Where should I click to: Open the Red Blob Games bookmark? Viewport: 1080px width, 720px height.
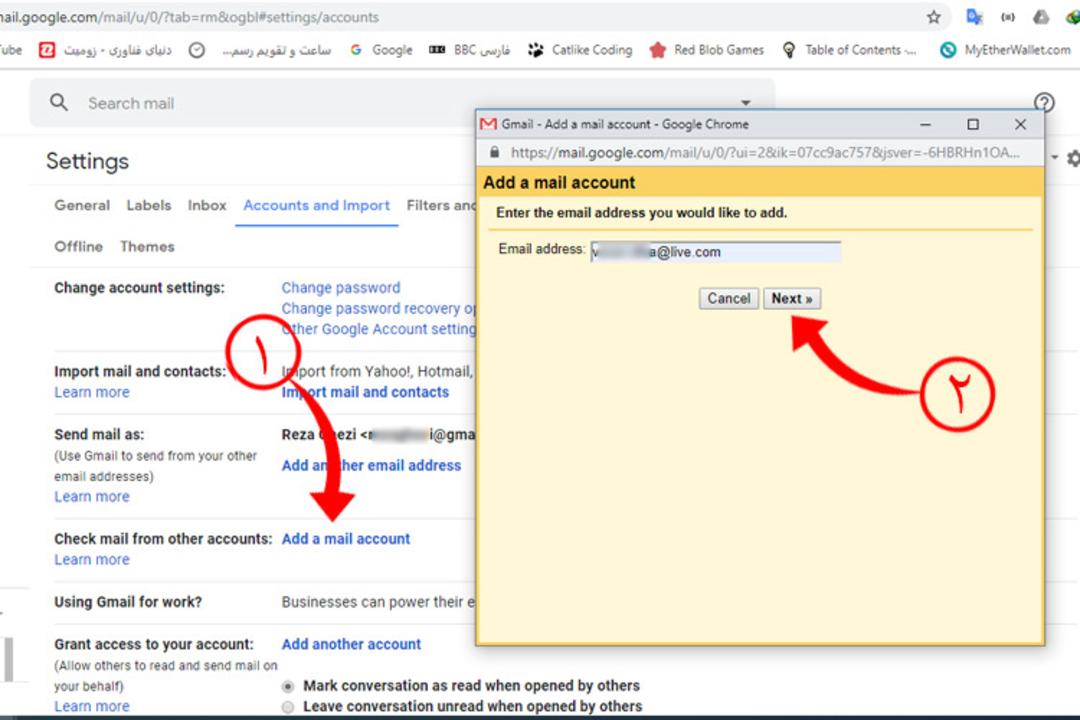707,50
